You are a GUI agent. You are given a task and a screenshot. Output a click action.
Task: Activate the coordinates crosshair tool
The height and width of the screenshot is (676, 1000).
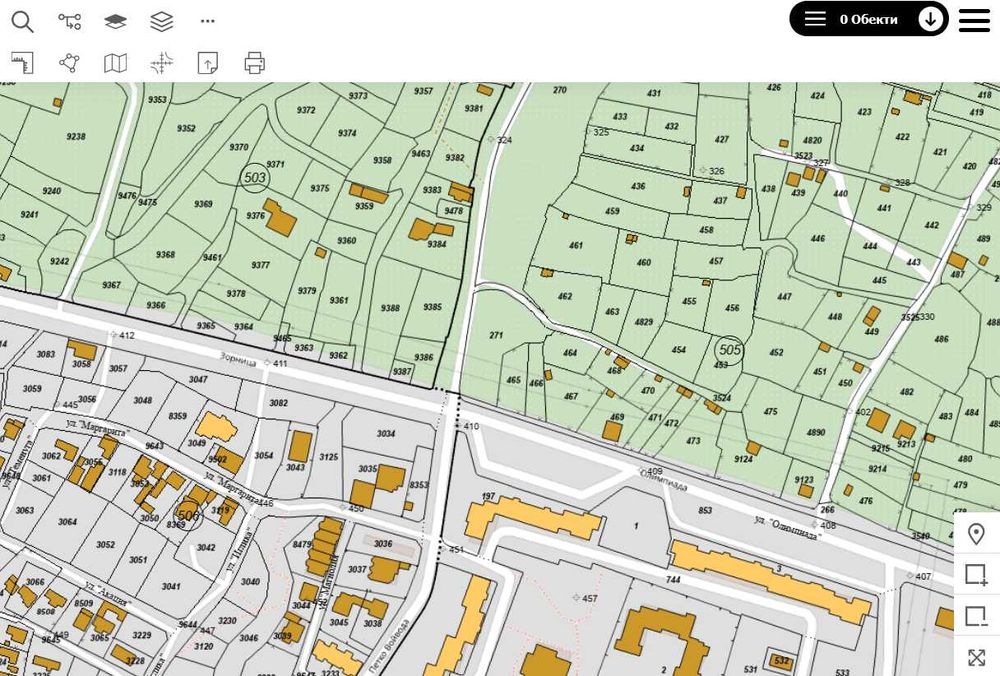point(162,63)
